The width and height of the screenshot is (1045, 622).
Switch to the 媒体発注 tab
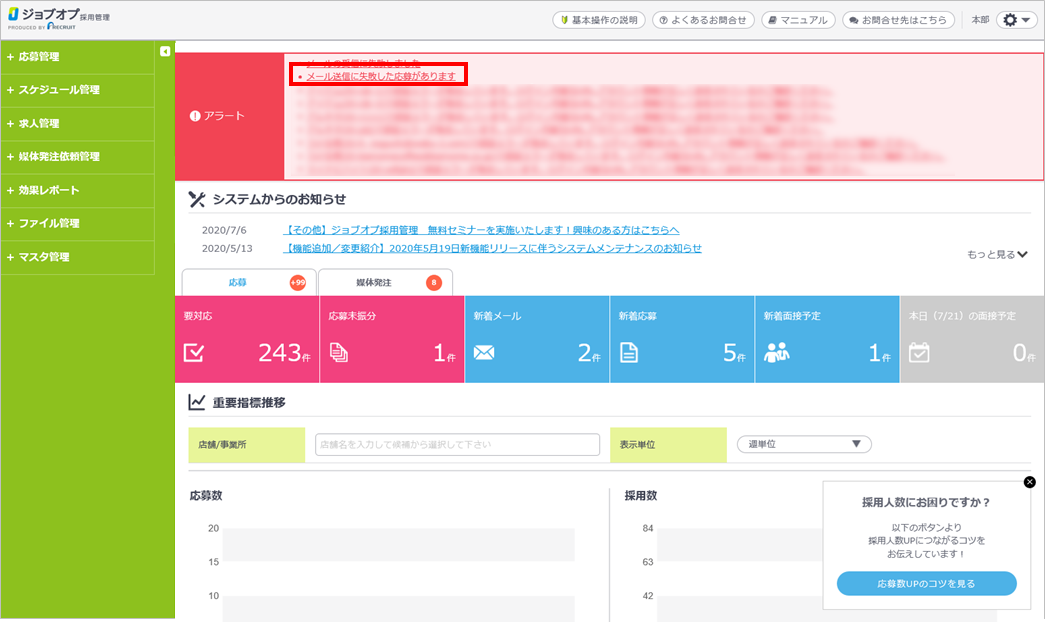pos(385,283)
